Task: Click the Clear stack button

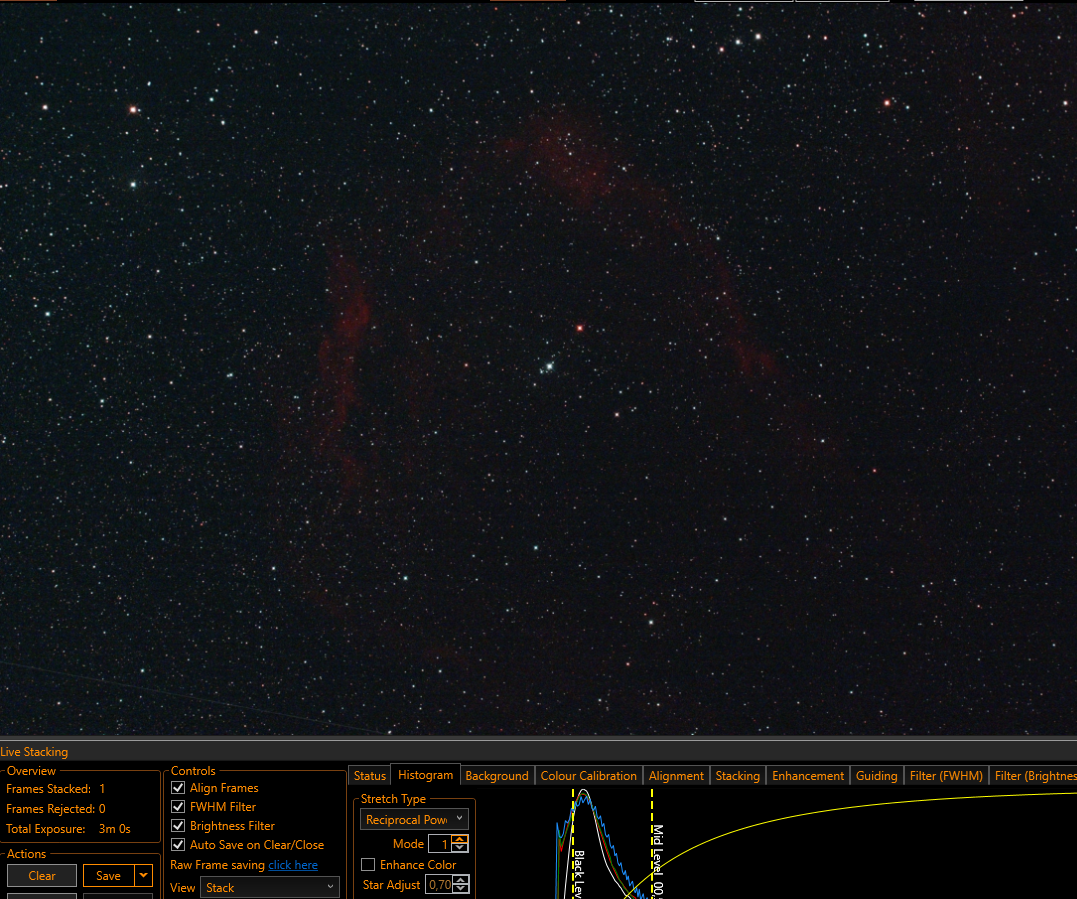Action: 42,876
